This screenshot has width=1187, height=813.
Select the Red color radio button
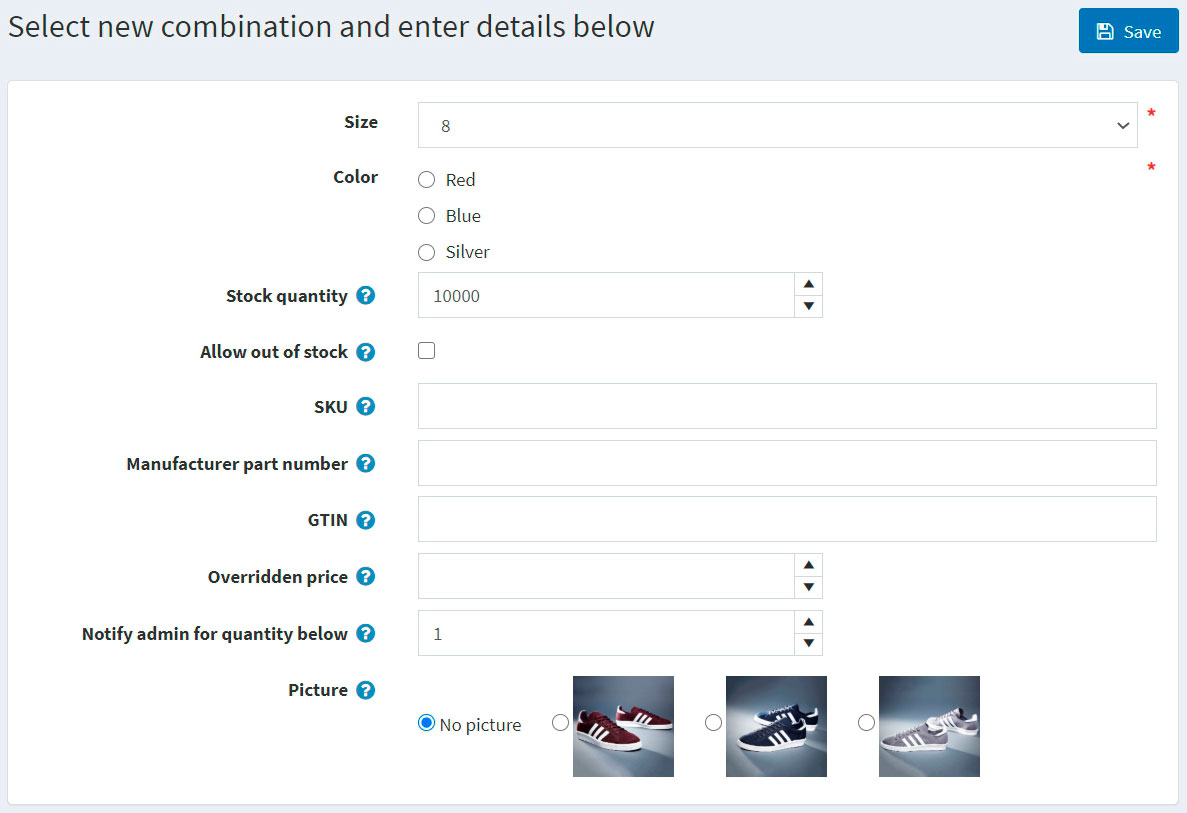click(x=427, y=180)
